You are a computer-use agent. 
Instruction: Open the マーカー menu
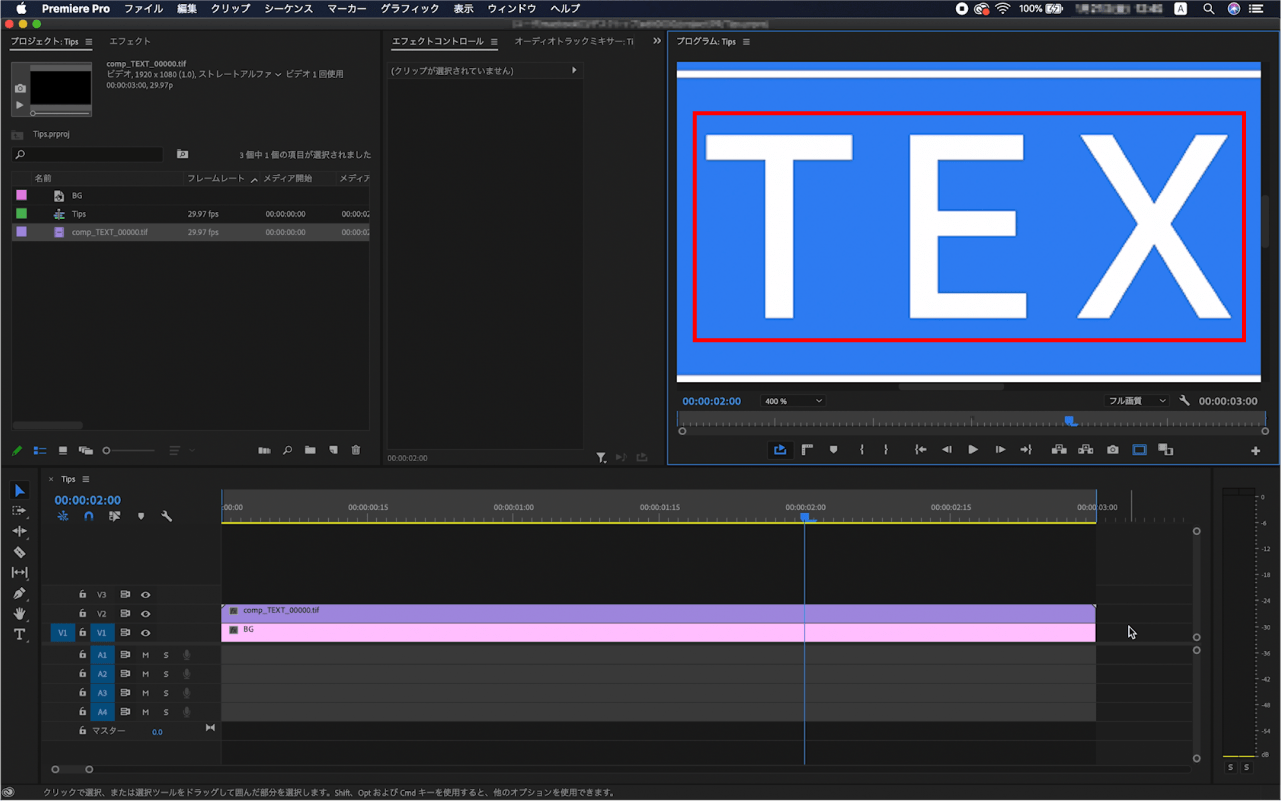(347, 8)
